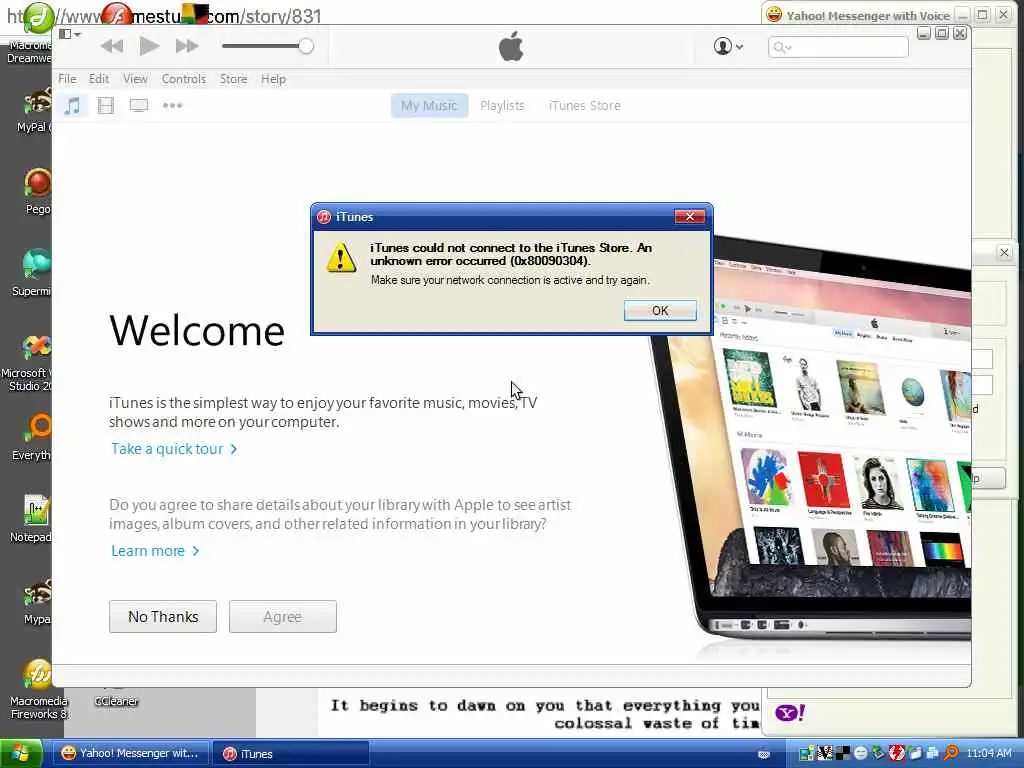Click the magnifier icon in system tray
Screen dimensions: 1024x768
pos(951,753)
